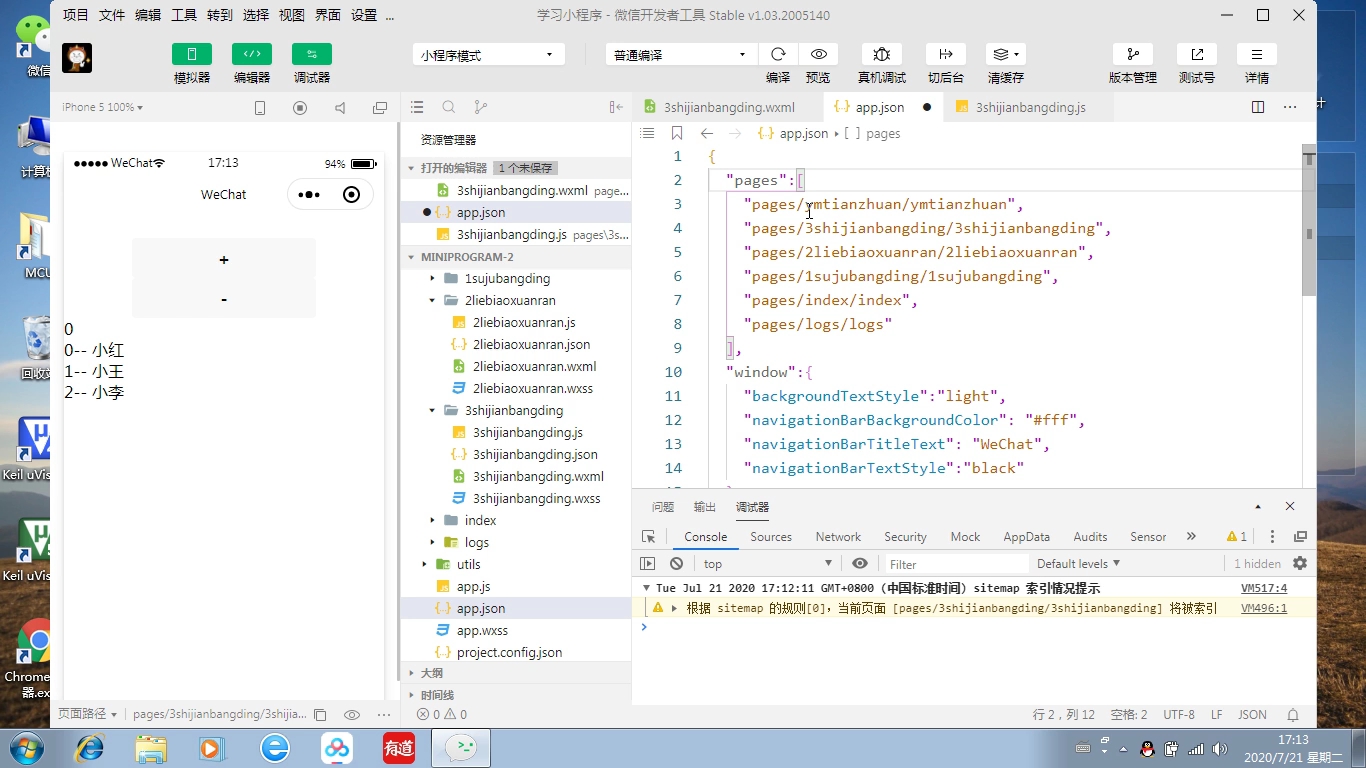The image size is (1366, 768).
Task: Open the settings menu (设置)
Action: [364, 15]
